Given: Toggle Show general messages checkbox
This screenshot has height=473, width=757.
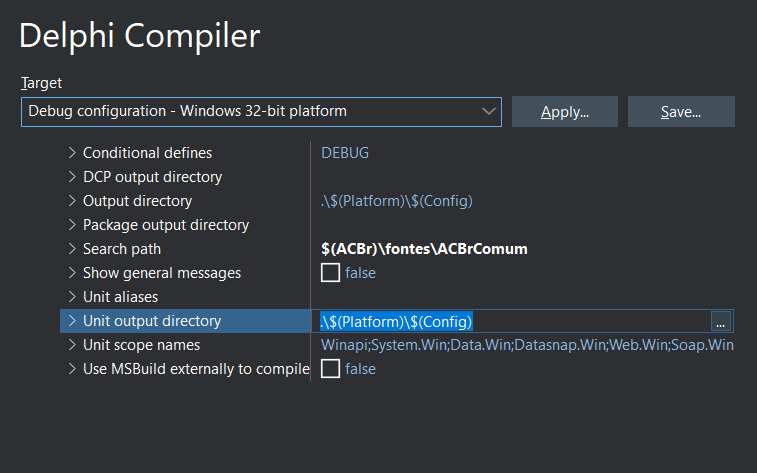Looking at the screenshot, I should pos(330,273).
